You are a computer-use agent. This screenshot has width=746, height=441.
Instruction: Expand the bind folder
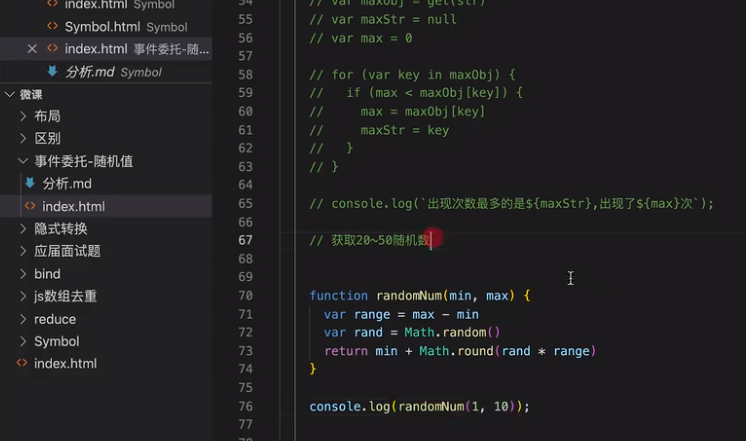(23, 274)
